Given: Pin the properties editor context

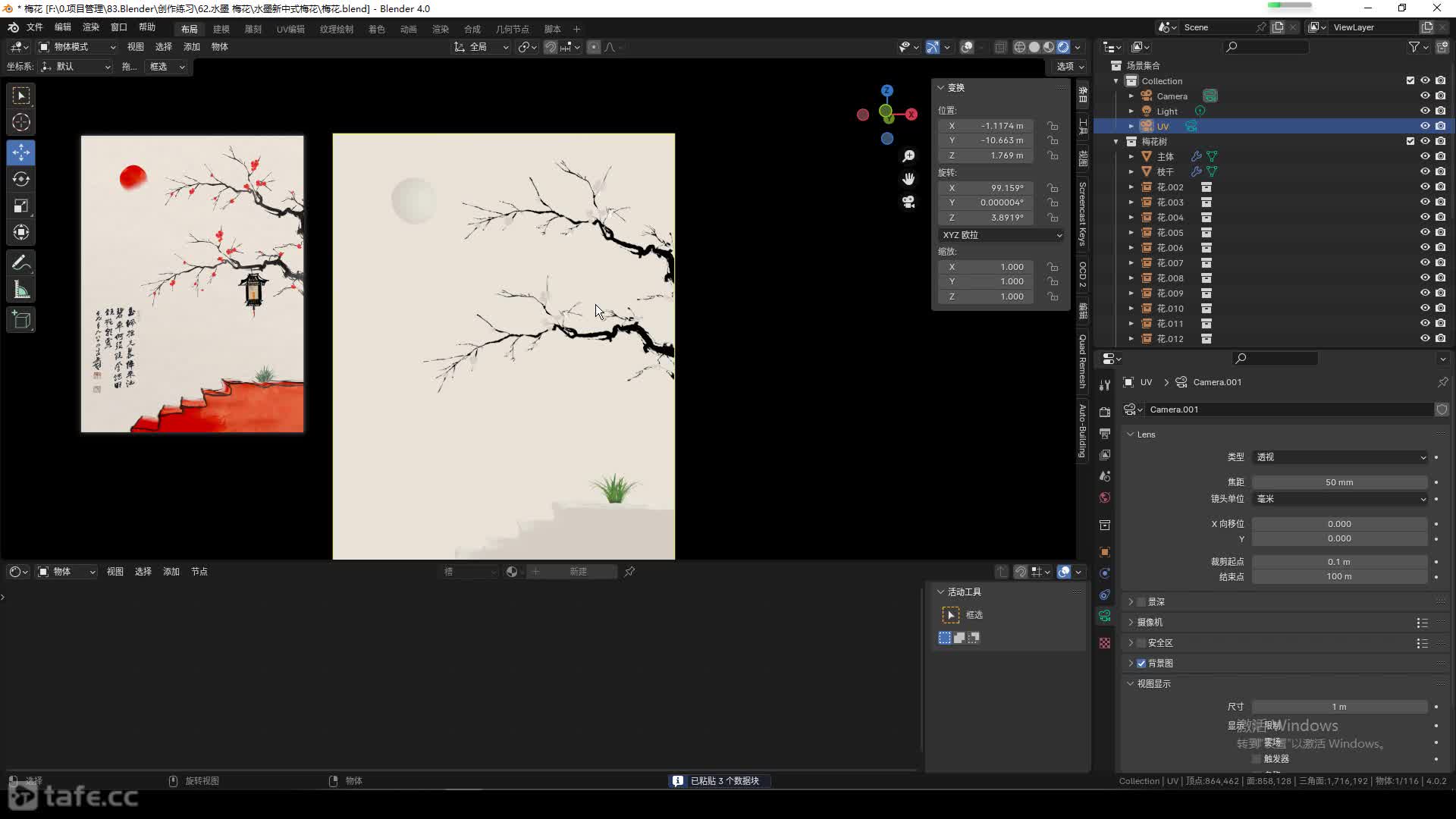Looking at the screenshot, I should 1442,382.
